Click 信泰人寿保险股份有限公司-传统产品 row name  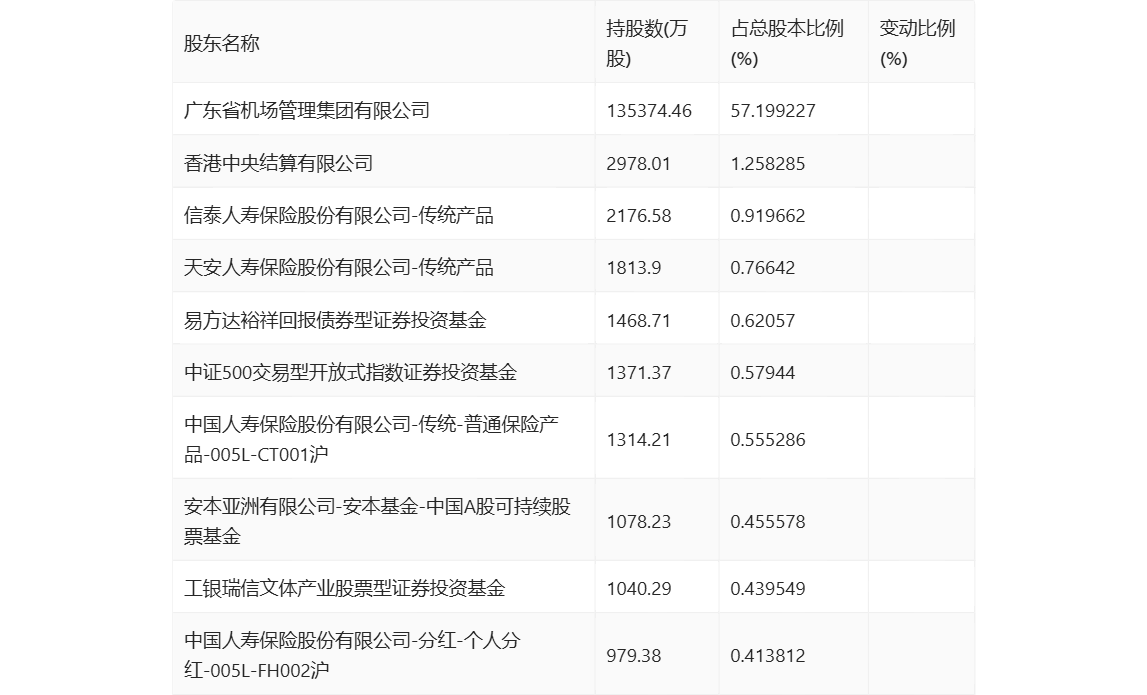339,215
